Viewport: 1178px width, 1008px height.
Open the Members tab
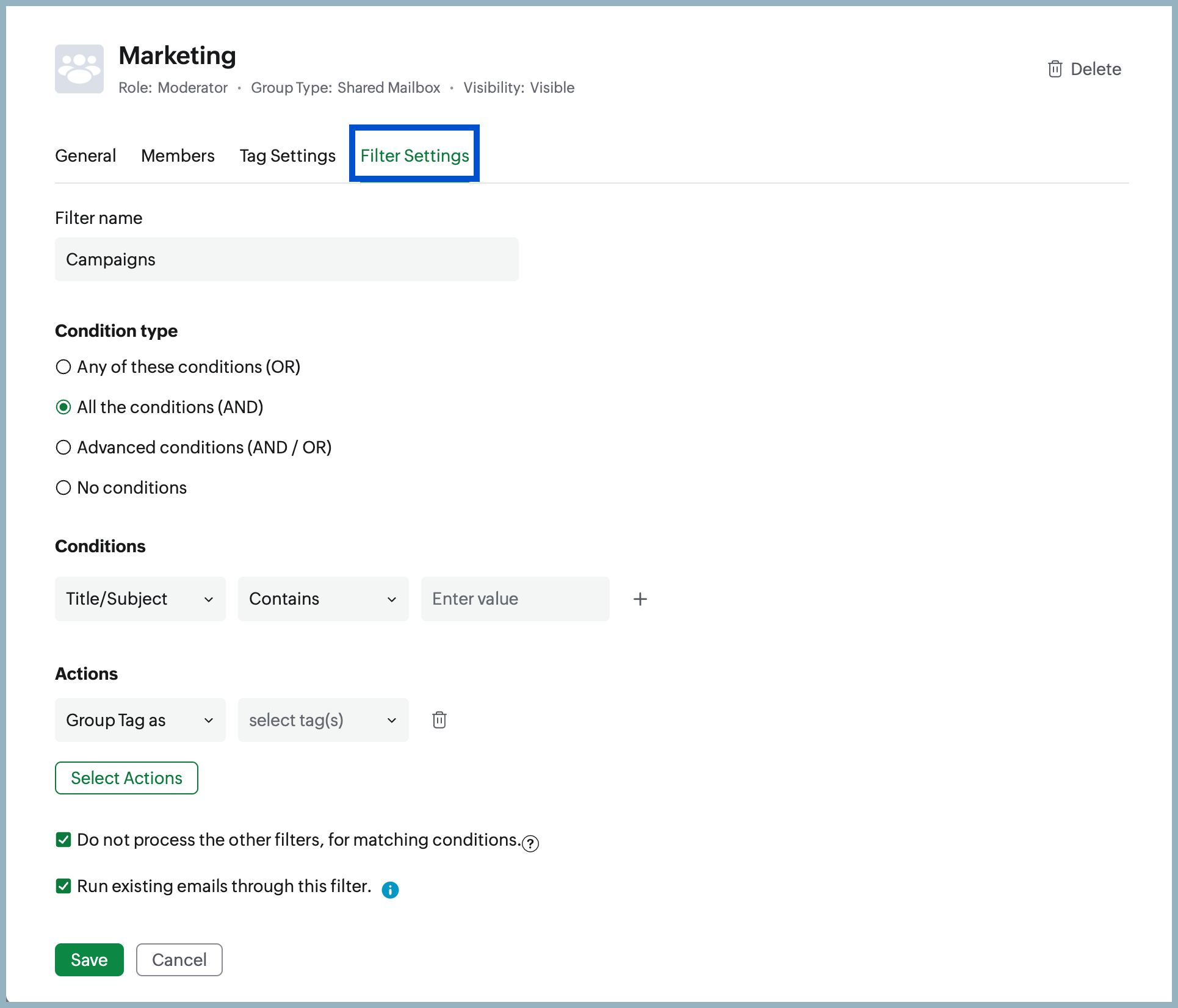pos(178,156)
